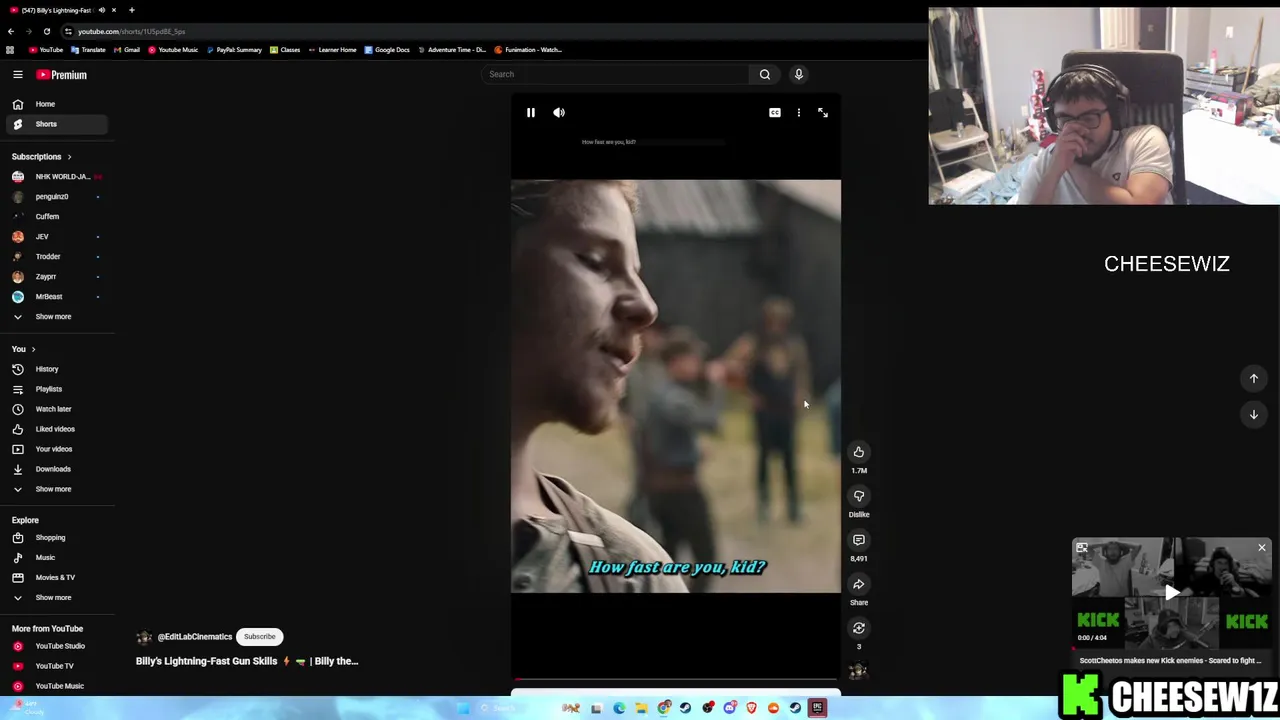The height and width of the screenshot is (720, 1280).
Task: Open the Cuffem channel
Action: click(57, 217)
